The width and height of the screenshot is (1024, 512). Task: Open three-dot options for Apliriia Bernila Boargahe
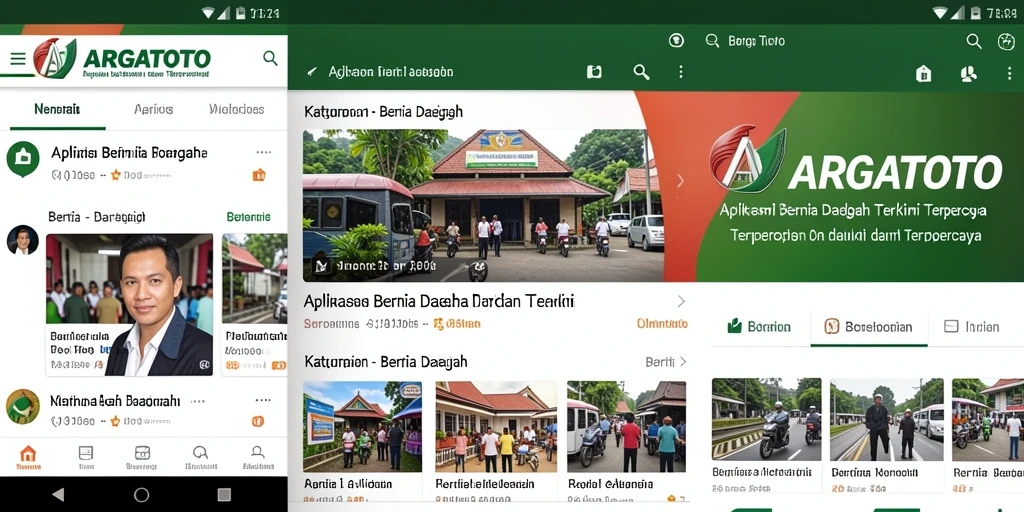pos(264,152)
